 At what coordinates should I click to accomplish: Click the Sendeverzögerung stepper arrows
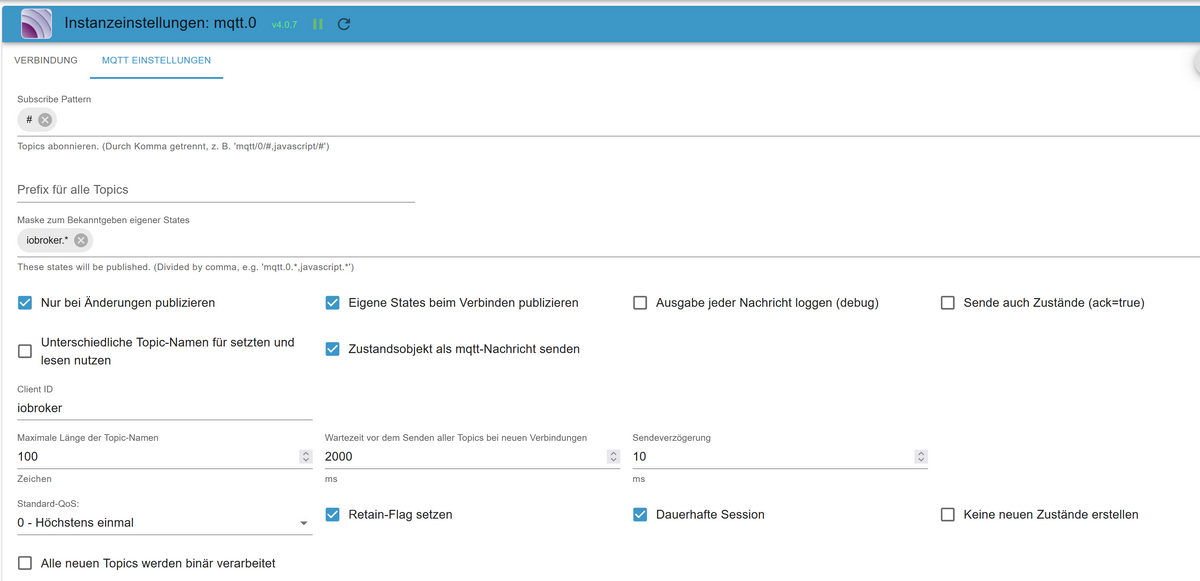tap(920, 456)
